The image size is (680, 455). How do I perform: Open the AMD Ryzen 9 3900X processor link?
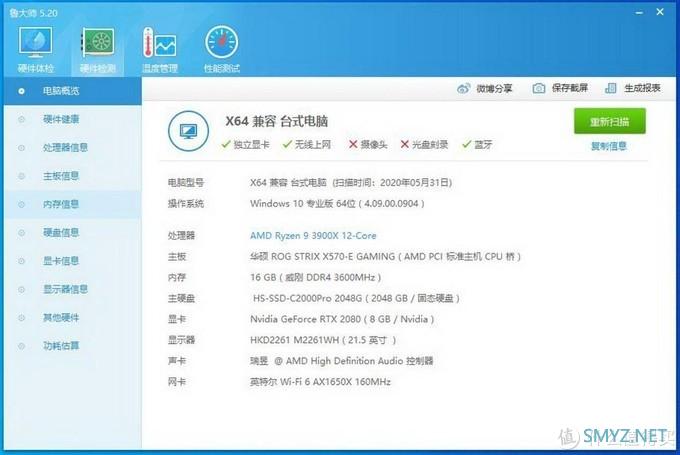click(x=313, y=236)
